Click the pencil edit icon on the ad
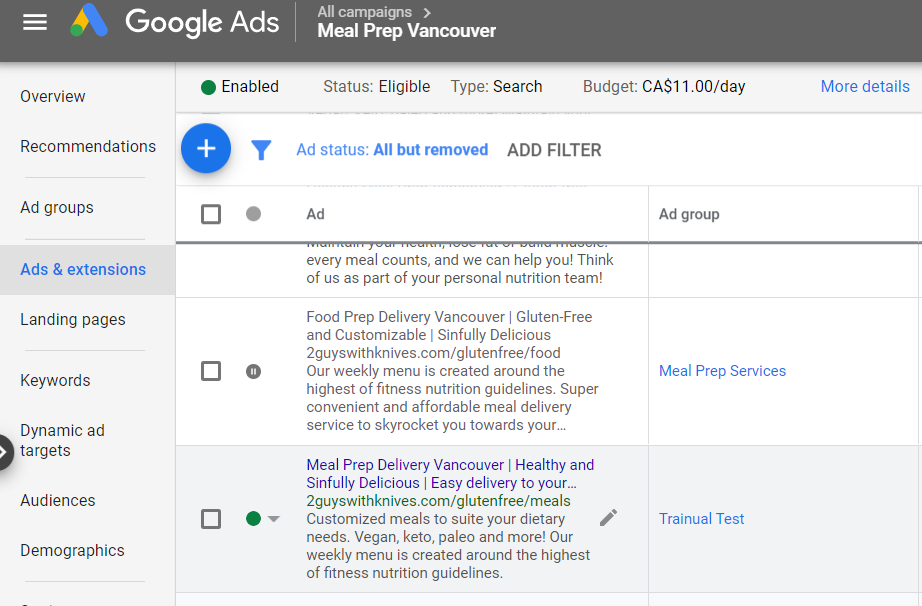This screenshot has height=606, width=922. (608, 517)
